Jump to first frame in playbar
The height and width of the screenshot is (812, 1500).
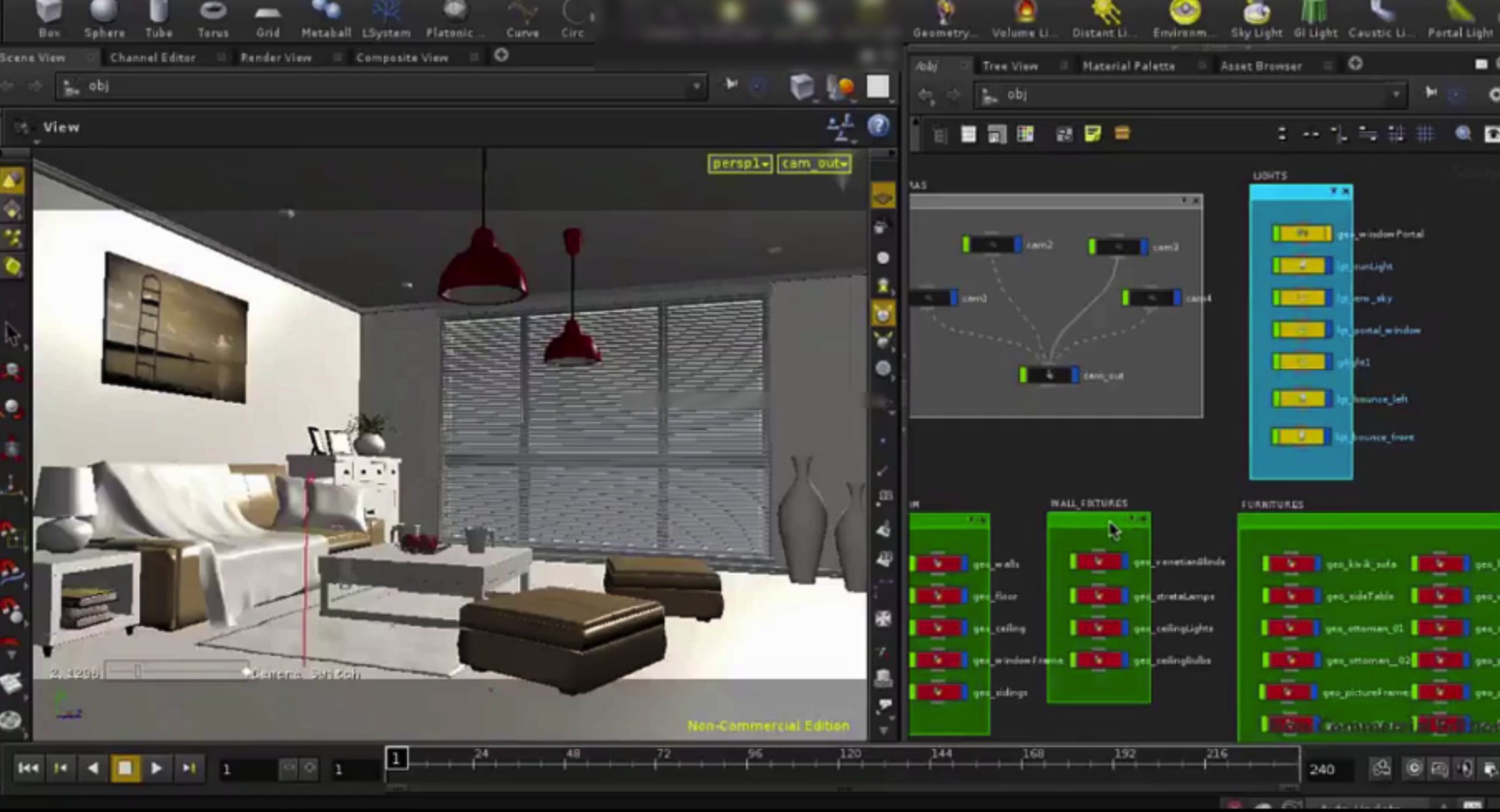27,769
